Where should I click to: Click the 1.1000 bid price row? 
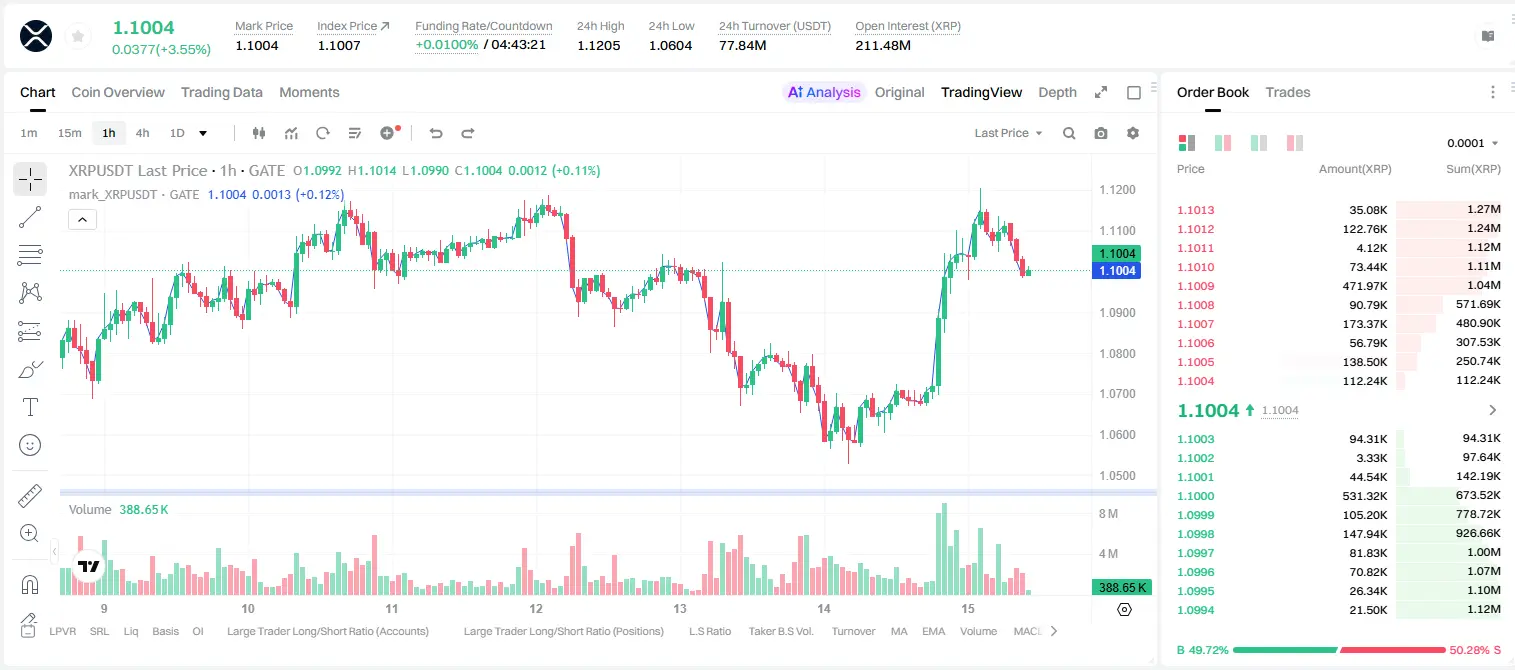point(1338,496)
